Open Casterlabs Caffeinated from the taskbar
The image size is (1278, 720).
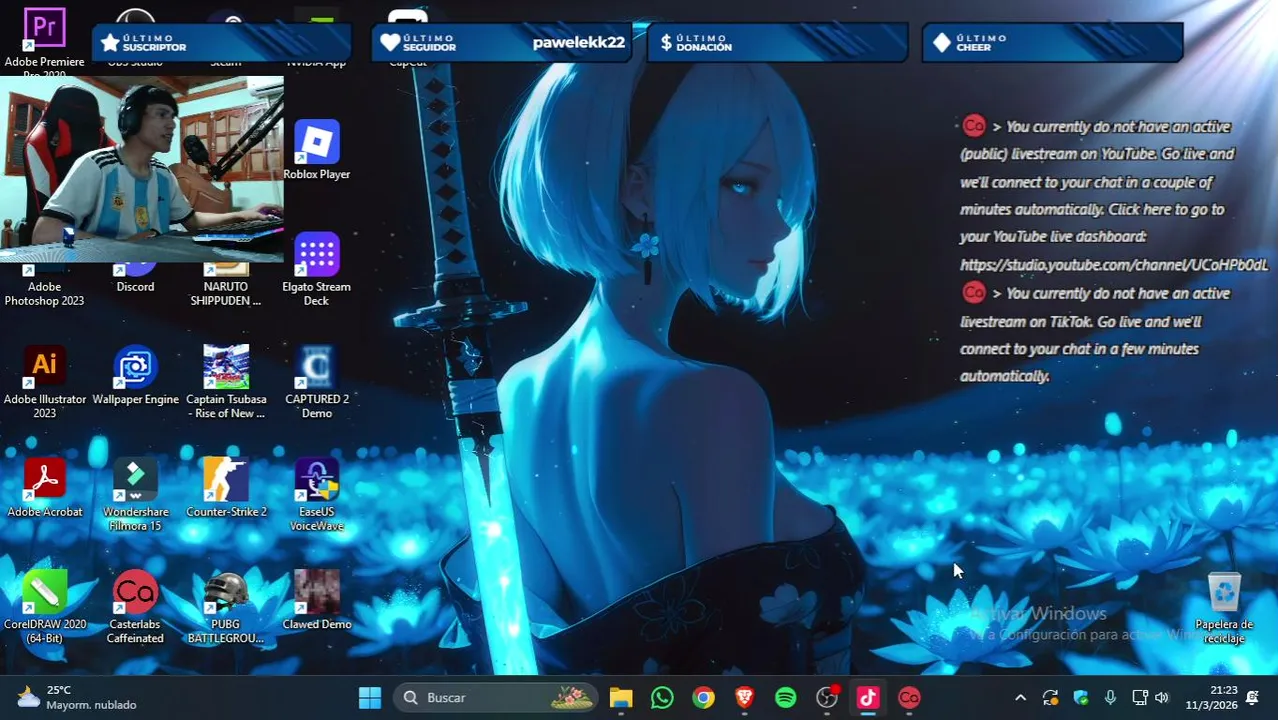click(909, 697)
